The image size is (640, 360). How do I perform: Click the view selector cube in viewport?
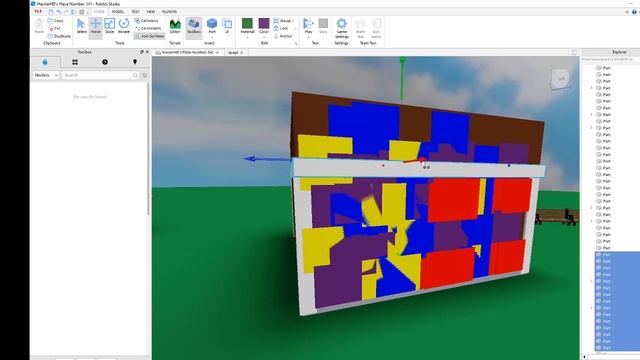tap(561, 78)
